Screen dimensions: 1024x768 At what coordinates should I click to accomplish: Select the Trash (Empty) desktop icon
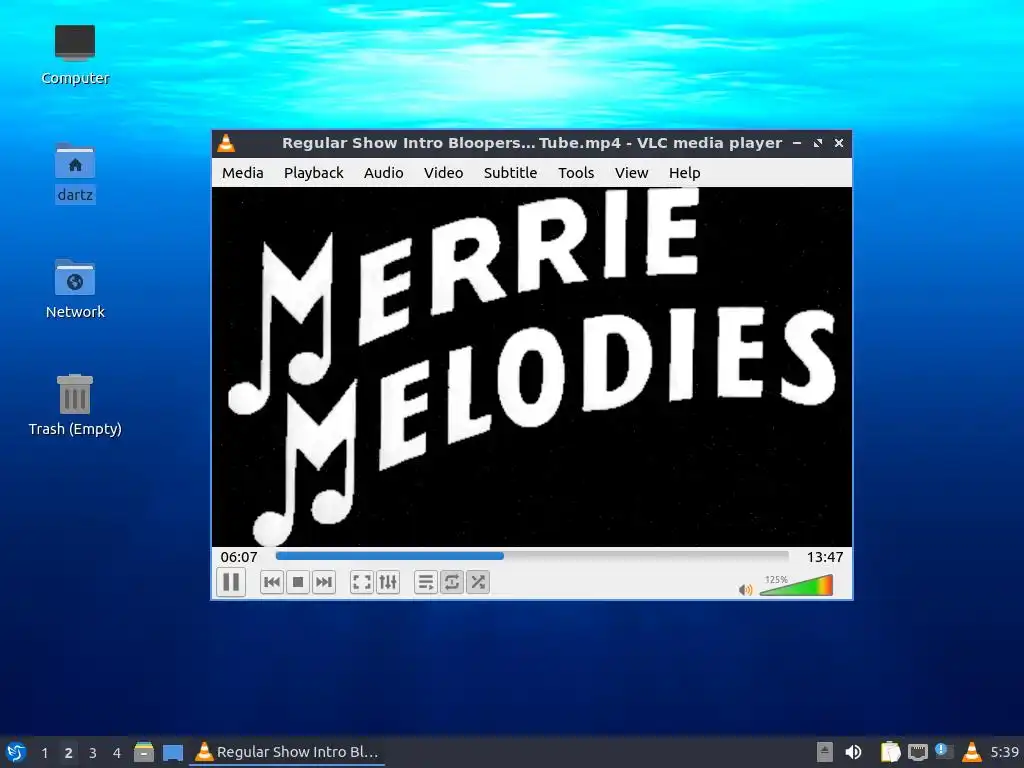pos(75,405)
